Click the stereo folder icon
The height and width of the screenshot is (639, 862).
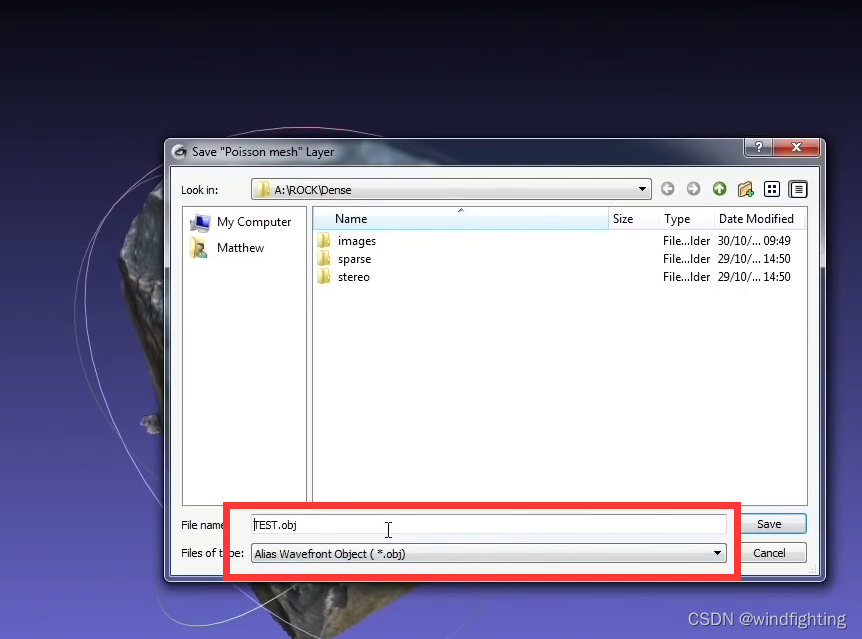point(324,277)
